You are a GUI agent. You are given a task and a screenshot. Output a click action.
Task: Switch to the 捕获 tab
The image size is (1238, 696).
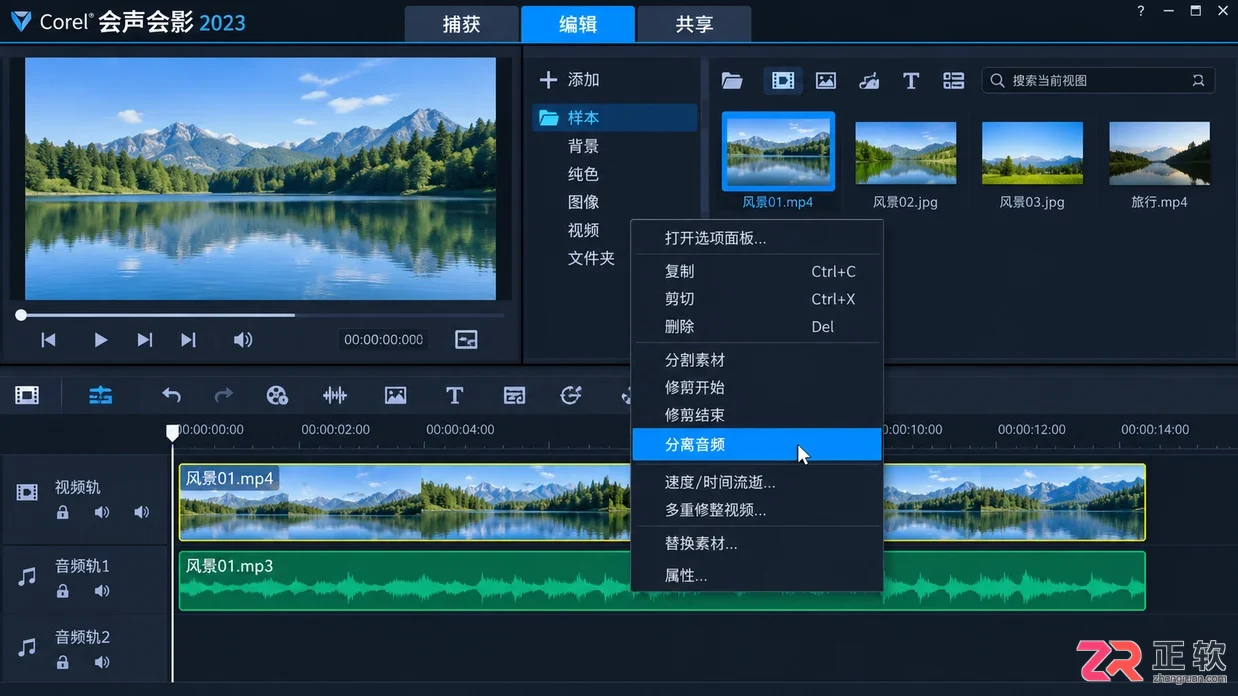[x=462, y=24]
